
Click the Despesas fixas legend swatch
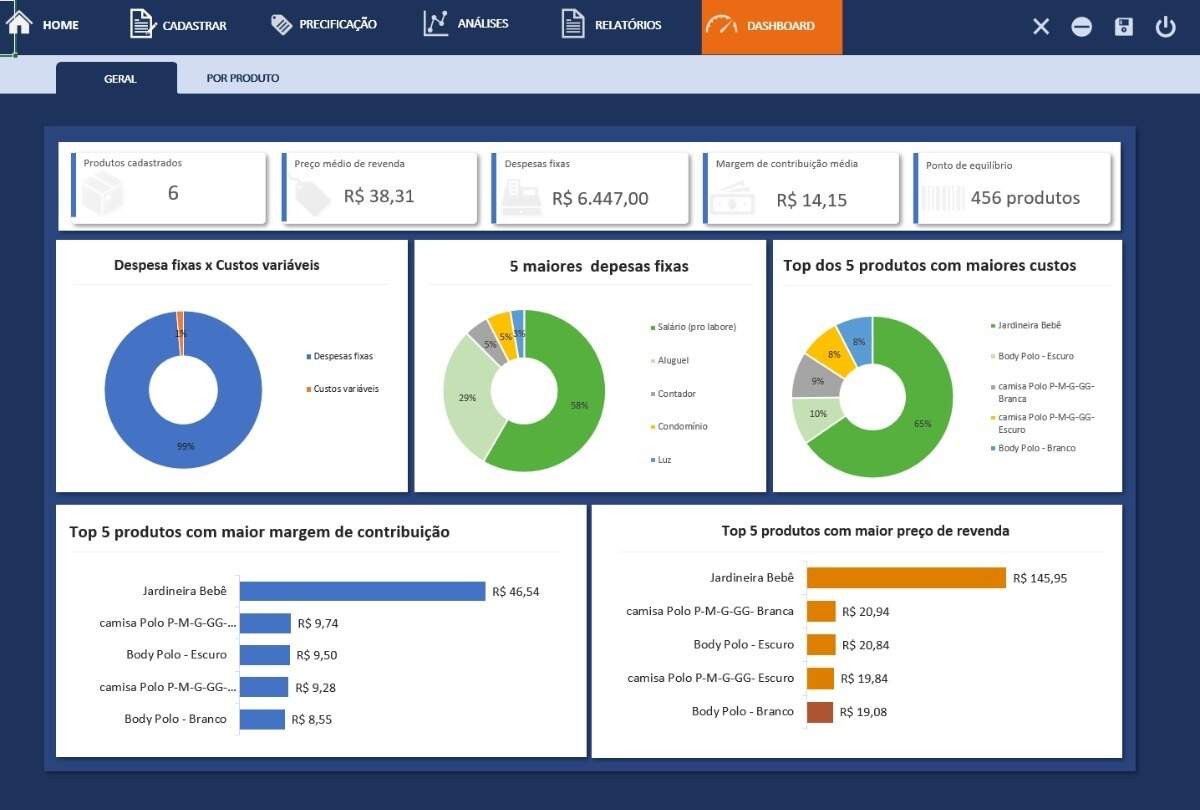tap(309, 356)
